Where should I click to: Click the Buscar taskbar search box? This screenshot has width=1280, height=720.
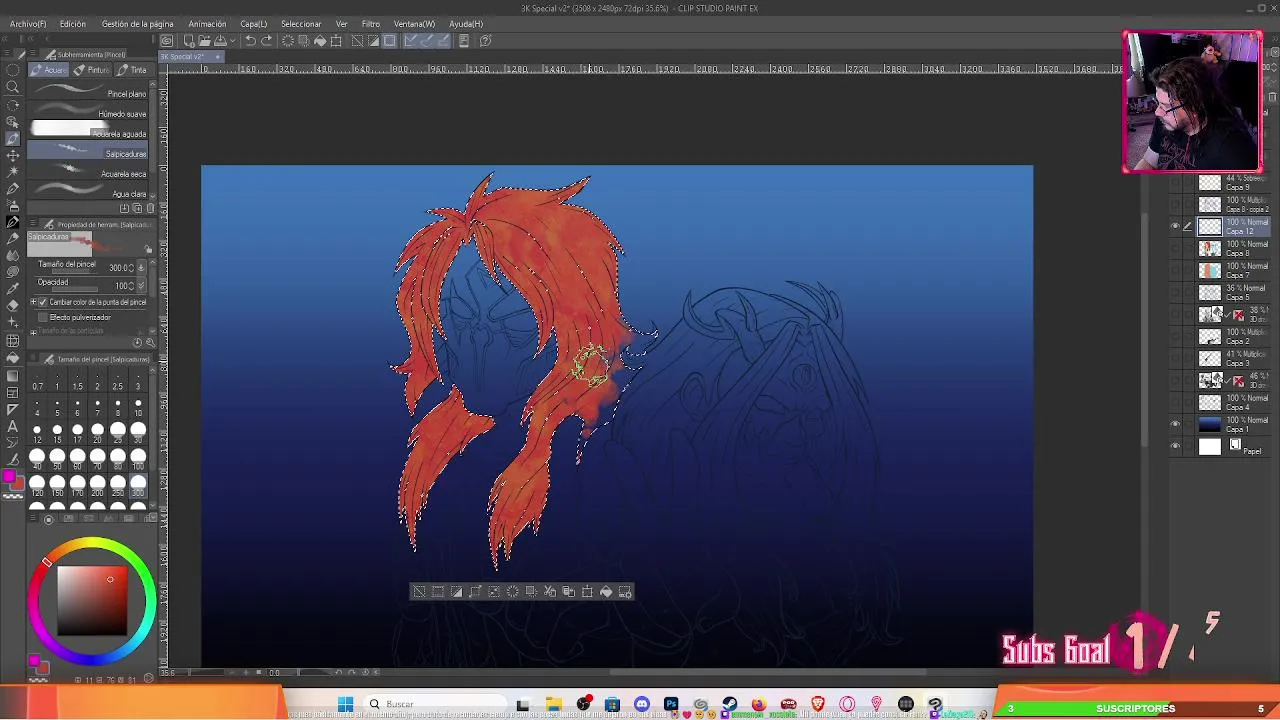click(x=435, y=704)
